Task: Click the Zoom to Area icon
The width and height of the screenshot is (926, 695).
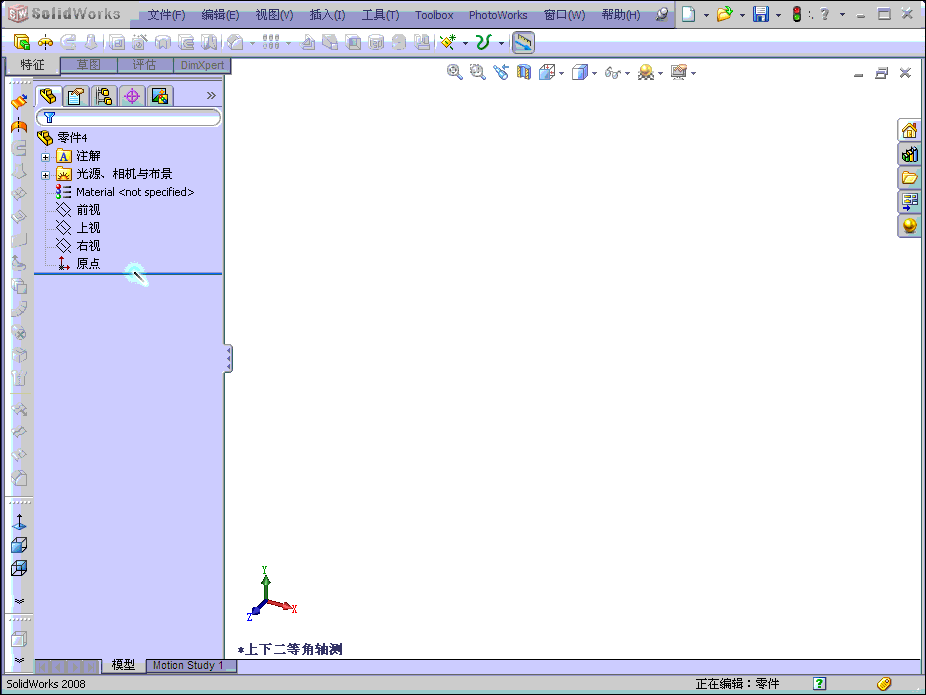Action: click(478, 73)
